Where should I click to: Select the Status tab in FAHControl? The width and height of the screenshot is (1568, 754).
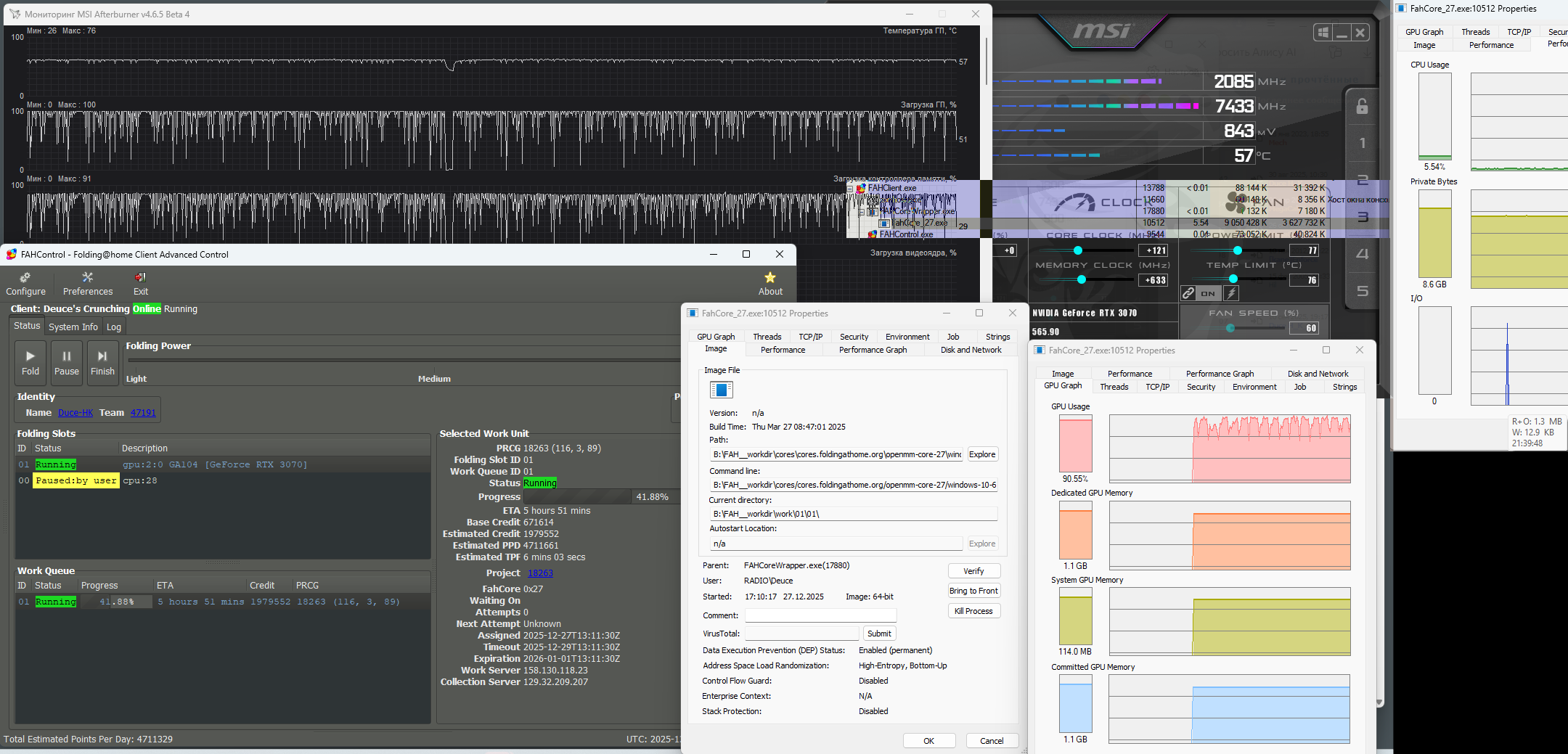27,326
